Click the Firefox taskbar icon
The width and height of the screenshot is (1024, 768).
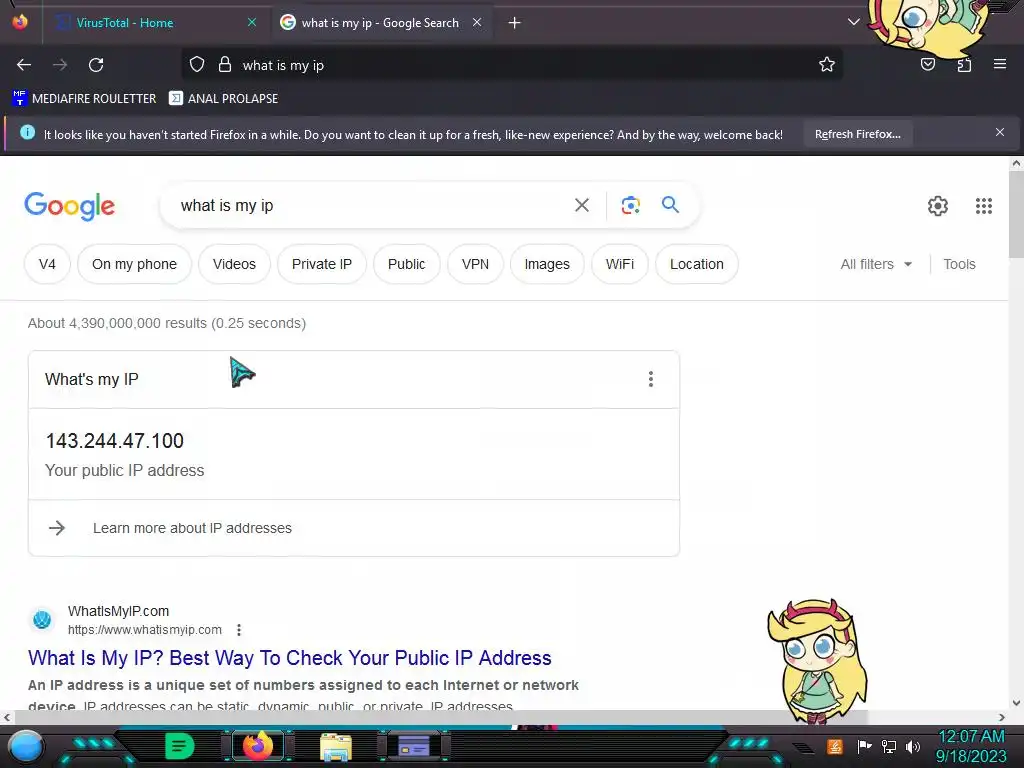(258, 746)
